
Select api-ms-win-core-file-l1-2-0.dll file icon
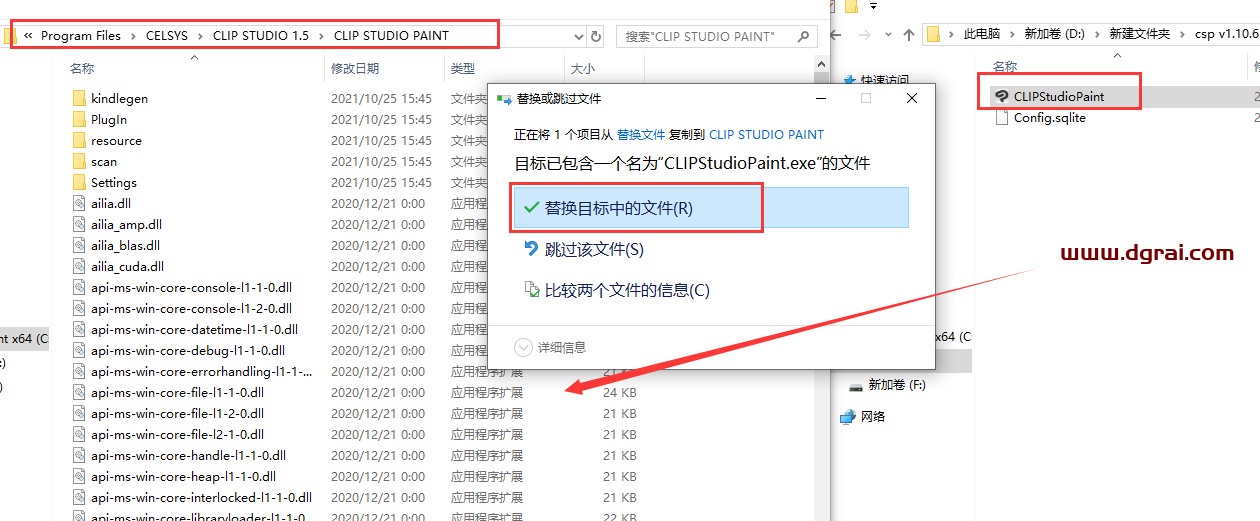[80, 414]
